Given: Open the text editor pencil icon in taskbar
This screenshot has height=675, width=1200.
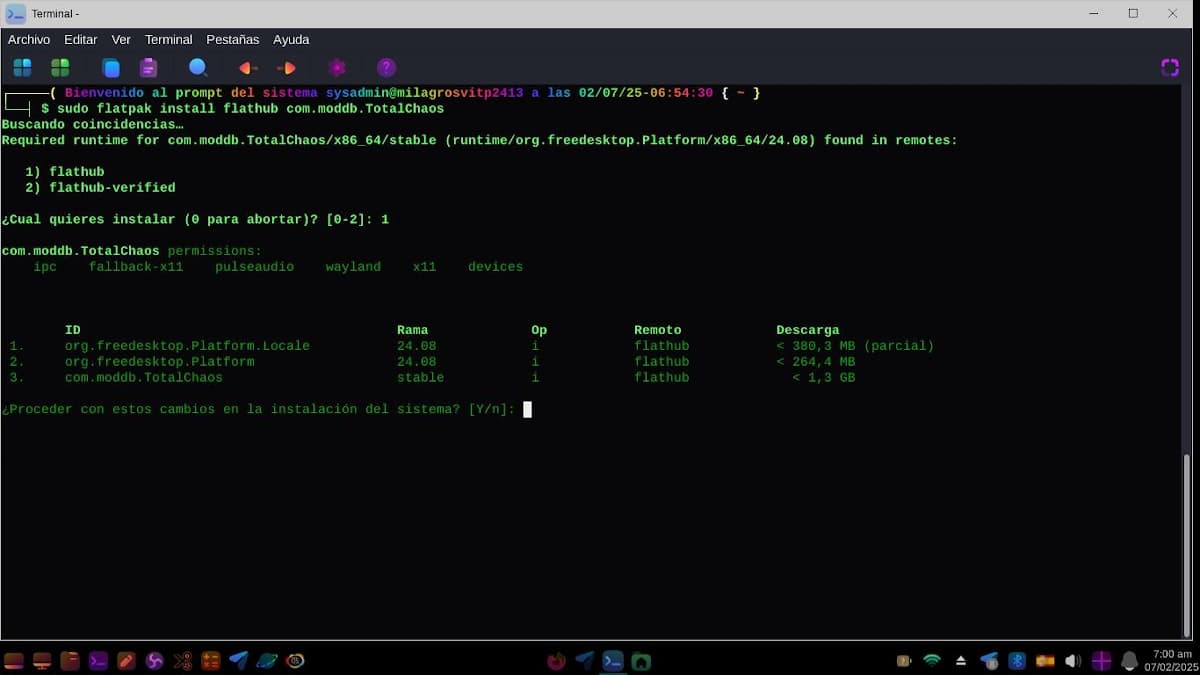Looking at the screenshot, I should pyautogui.click(x=126, y=661).
